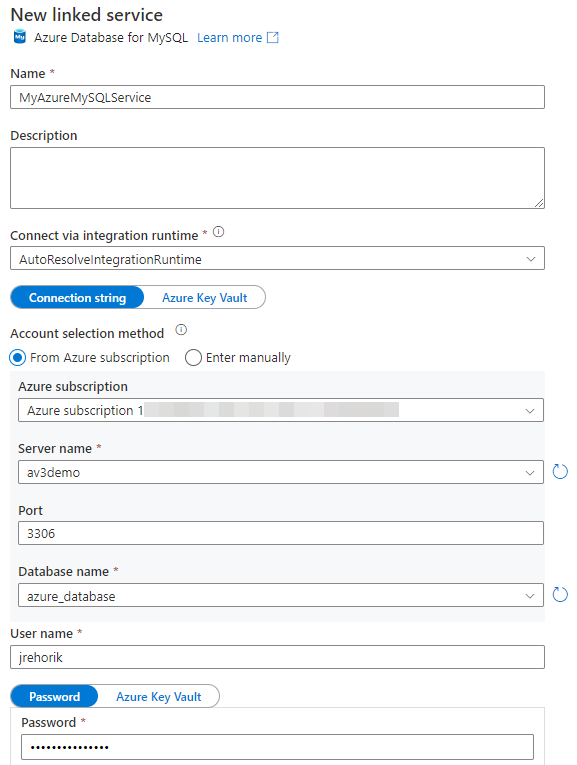Screen dimensions: 577x765
Task: Choose the Enter manually radio option
Action: pos(193,358)
